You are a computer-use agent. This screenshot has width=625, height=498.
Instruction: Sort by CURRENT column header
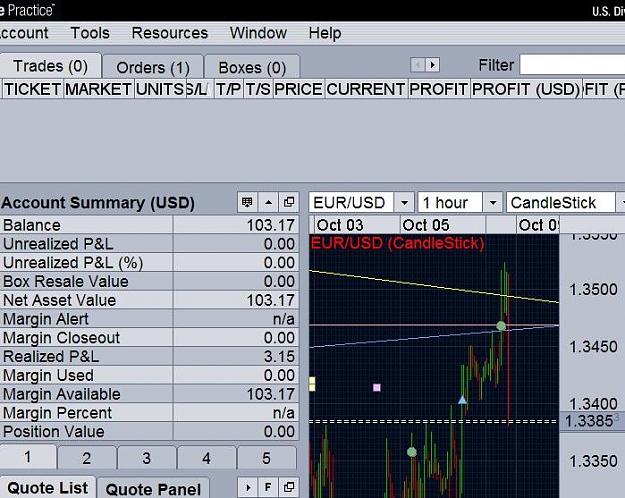pyautogui.click(x=366, y=89)
